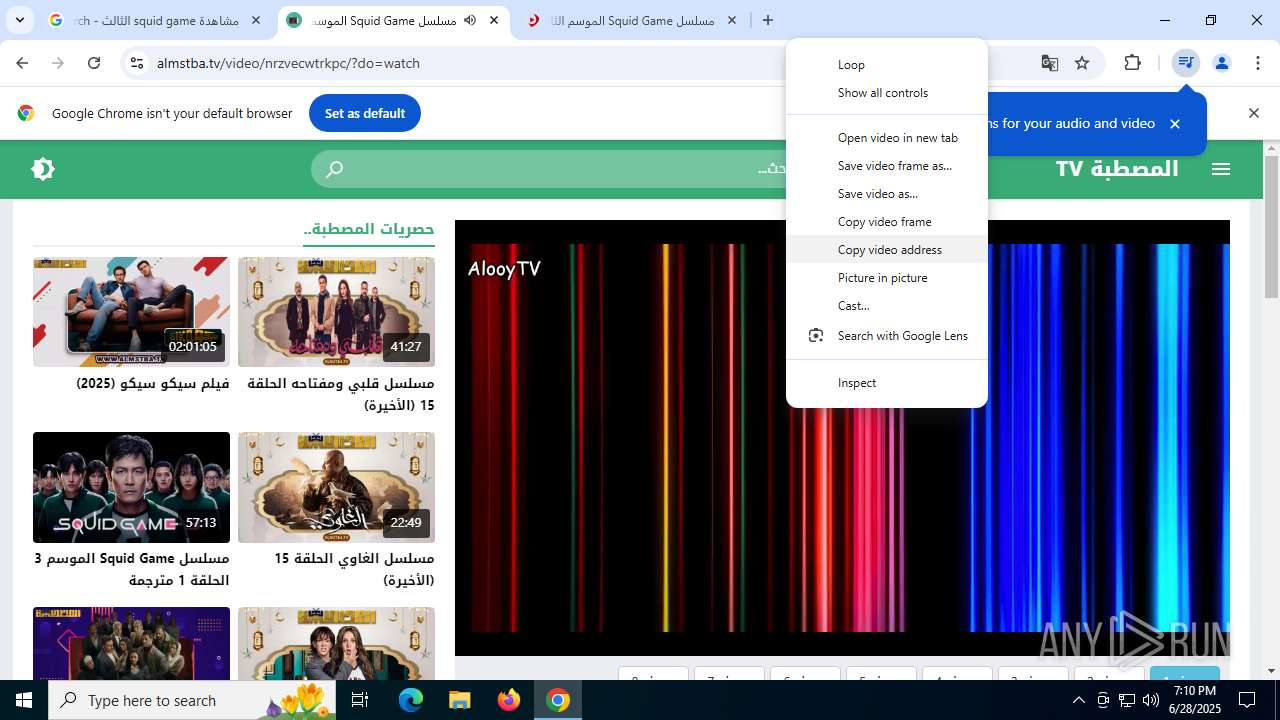This screenshot has width=1280, height=720.
Task: Open the site hamburger menu
Action: coord(1221,169)
